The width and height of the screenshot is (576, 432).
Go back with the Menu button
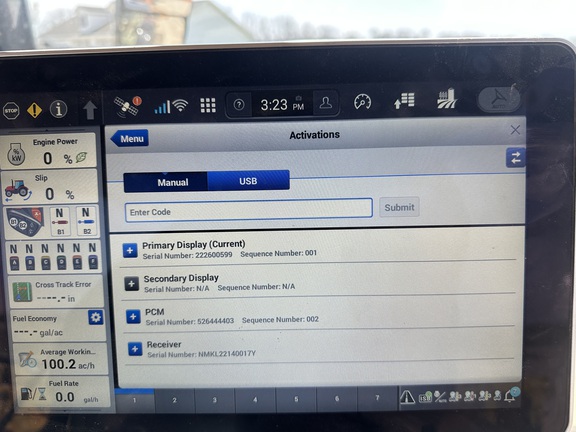130,138
